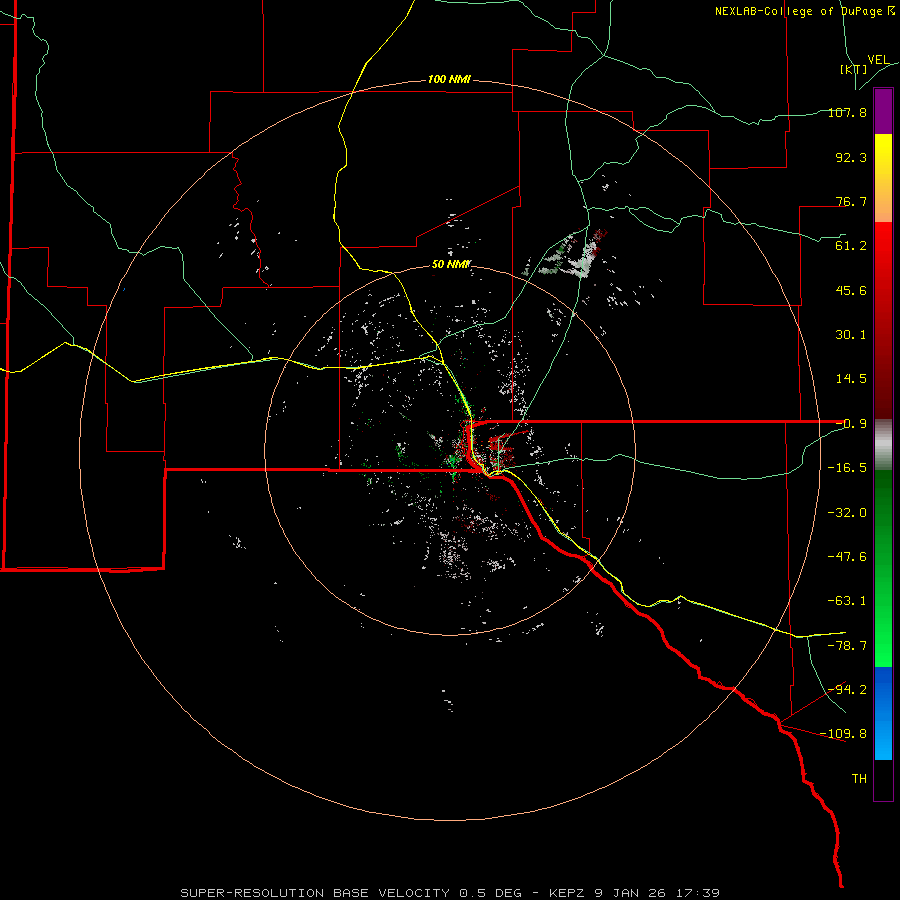This screenshot has height=900, width=900.
Task: Click the blue segment of the color bar
Action: coord(883,713)
